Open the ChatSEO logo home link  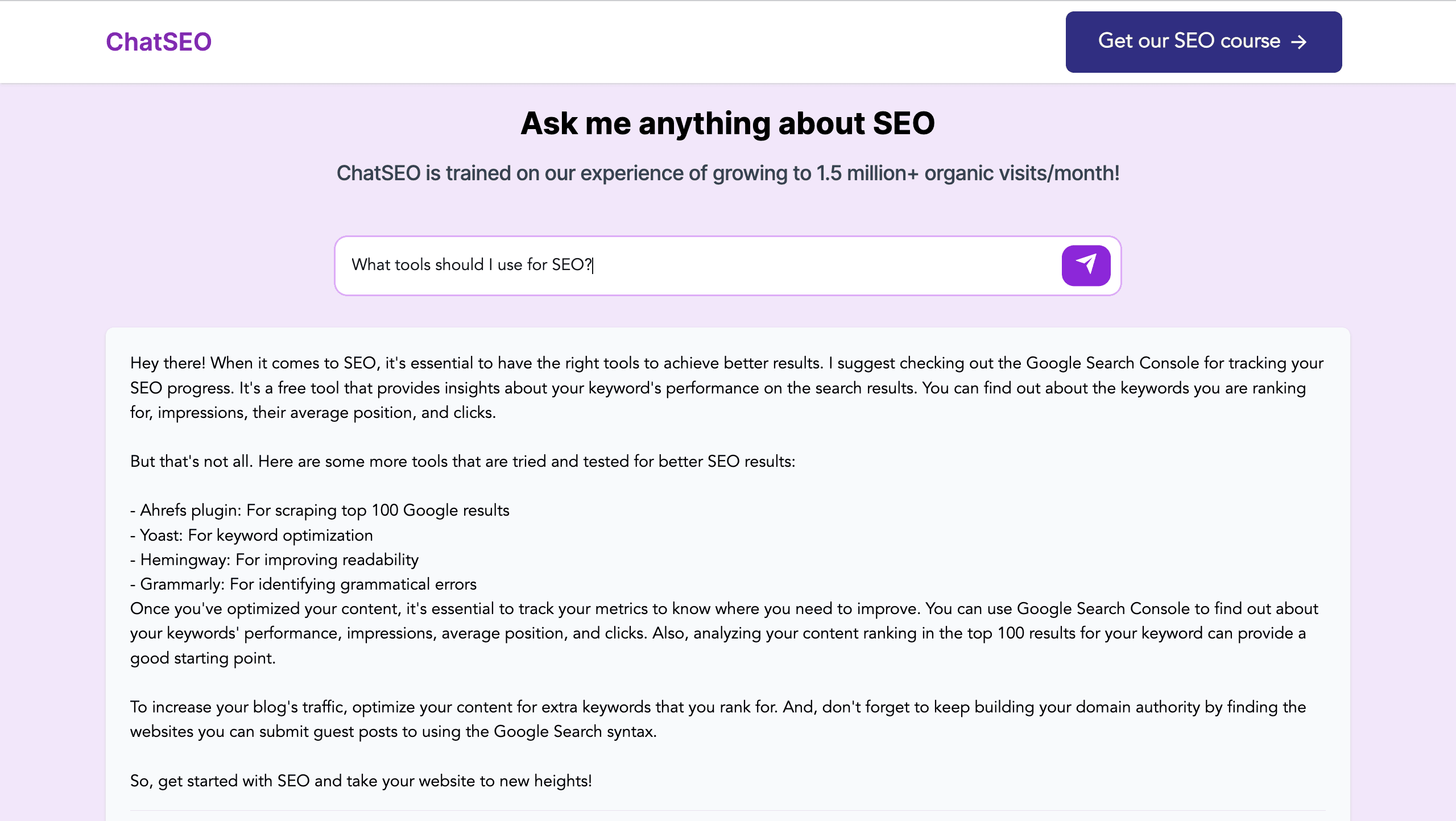pos(159,42)
